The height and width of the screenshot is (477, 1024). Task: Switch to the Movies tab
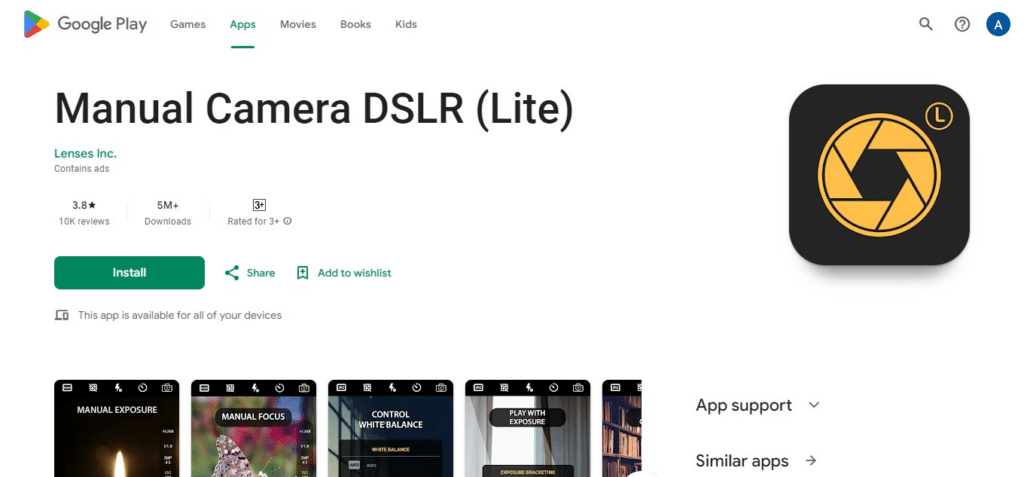[298, 24]
